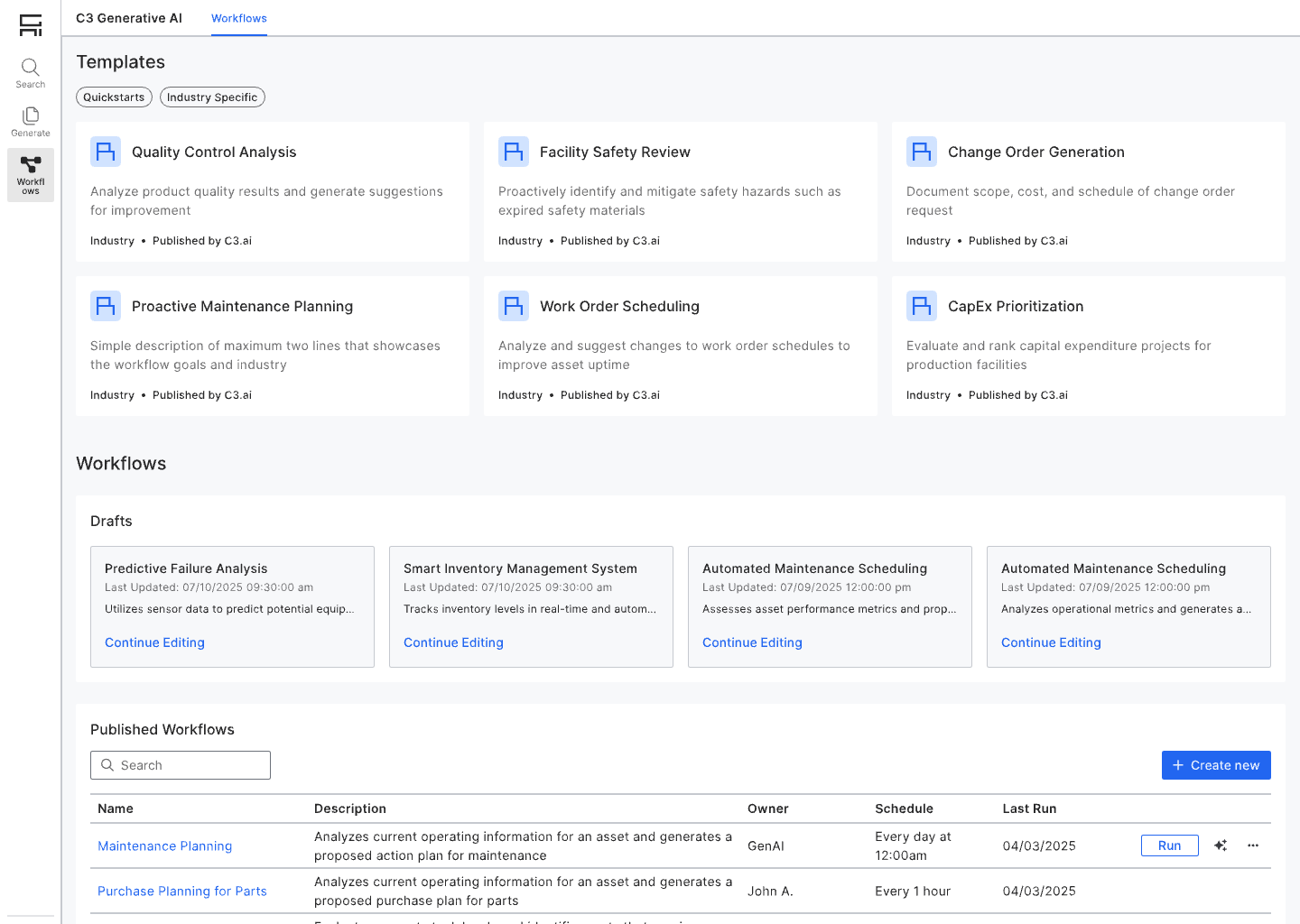Click the magnifier icon in Published Workflows search

(x=107, y=765)
